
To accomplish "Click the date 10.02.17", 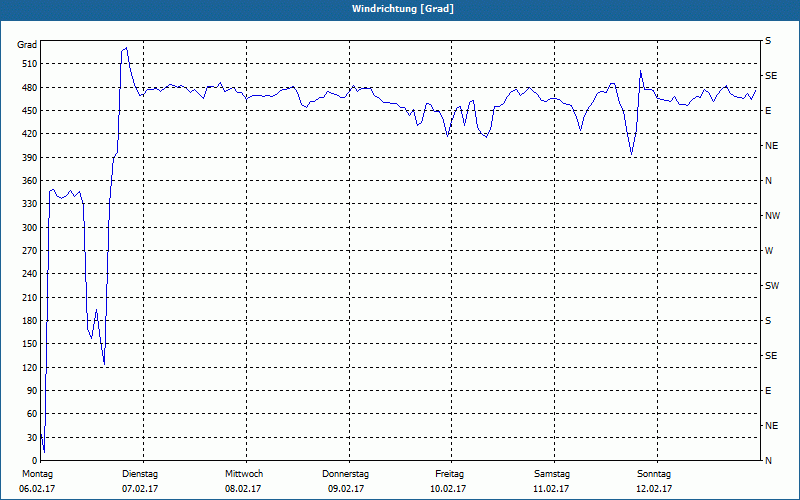I will [x=448, y=489].
